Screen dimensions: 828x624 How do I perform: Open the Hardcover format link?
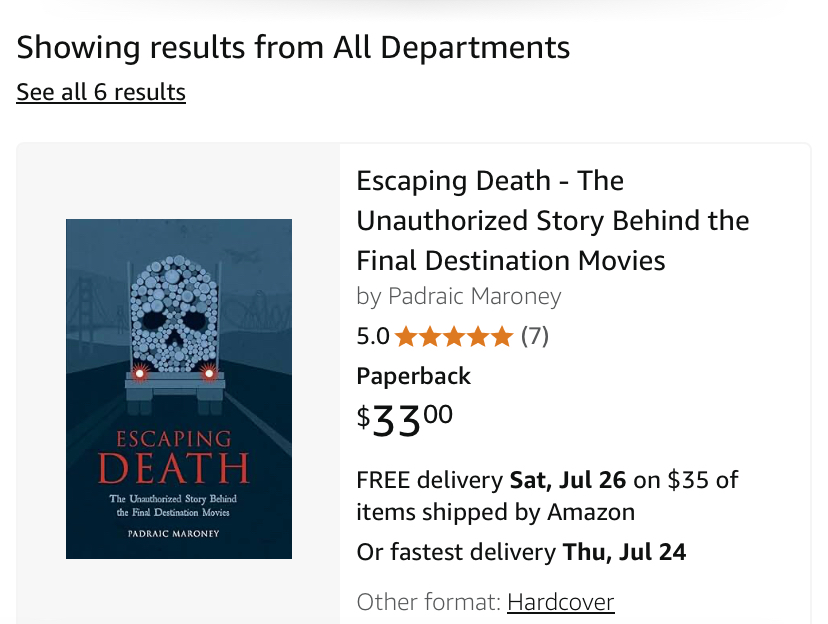click(x=560, y=602)
